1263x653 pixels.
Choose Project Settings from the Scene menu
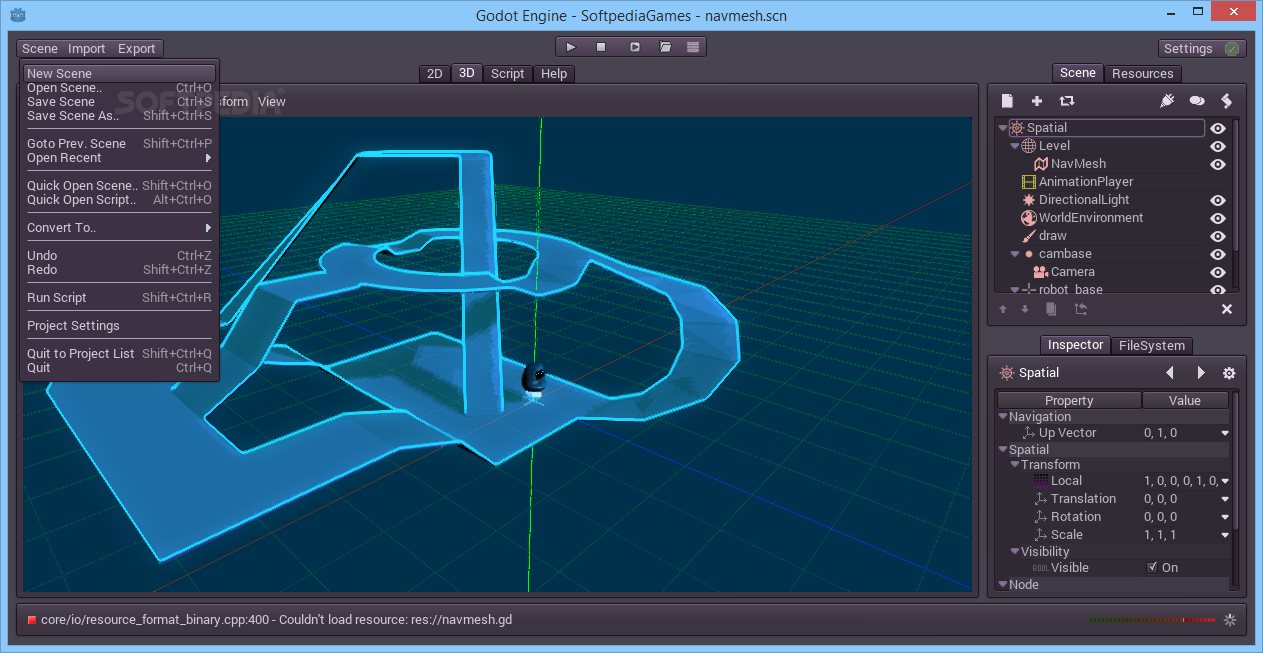[x=73, y=326]
